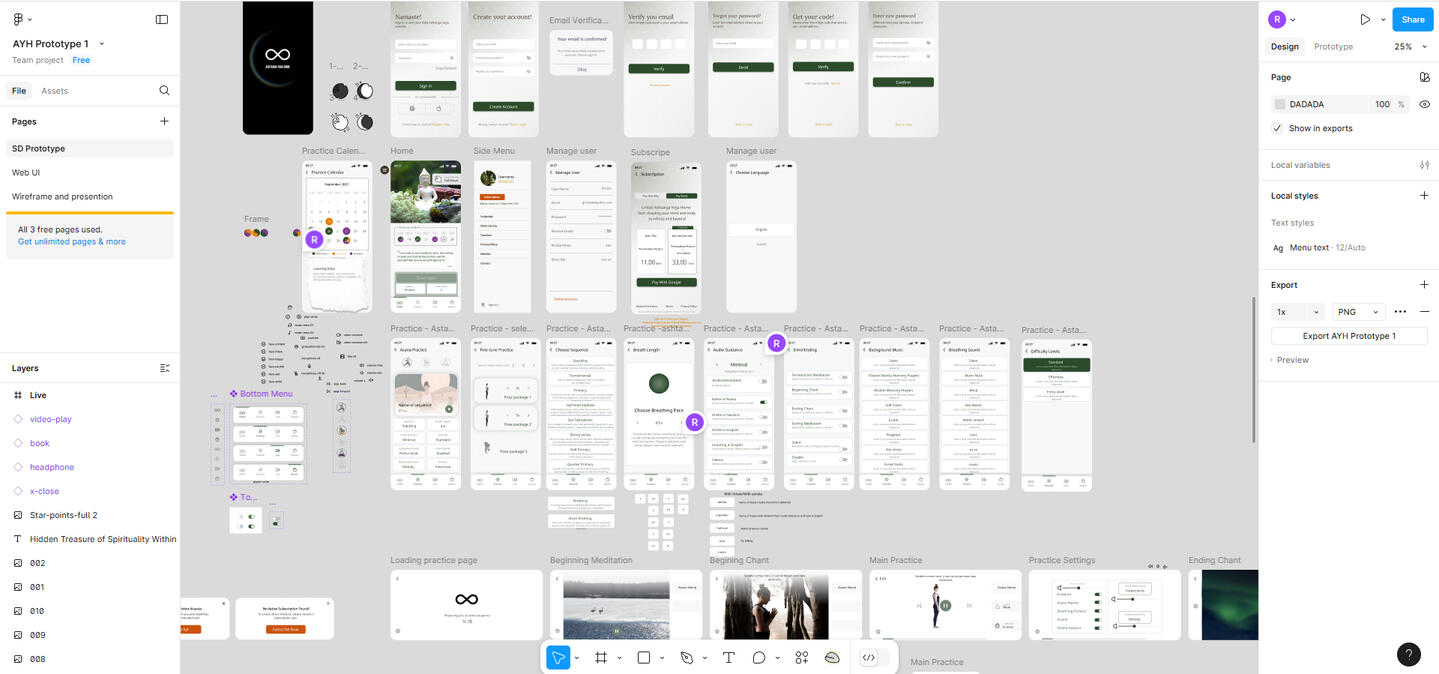The height and width of the screenshot is (674, 1439).
Task: Select the video-play layer
Action: pyautogui.click(x=51, y=419)
